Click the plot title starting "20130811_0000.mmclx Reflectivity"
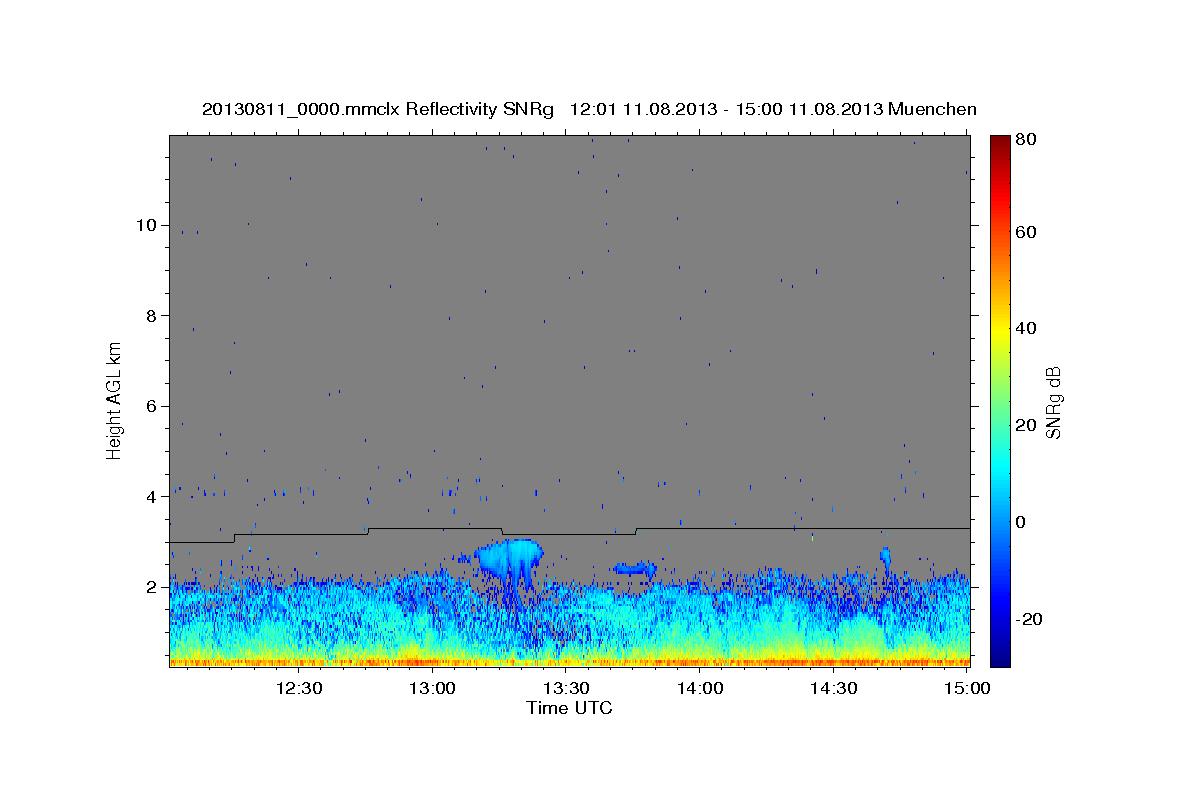1200x800 pixels. (x=589, y=109)
